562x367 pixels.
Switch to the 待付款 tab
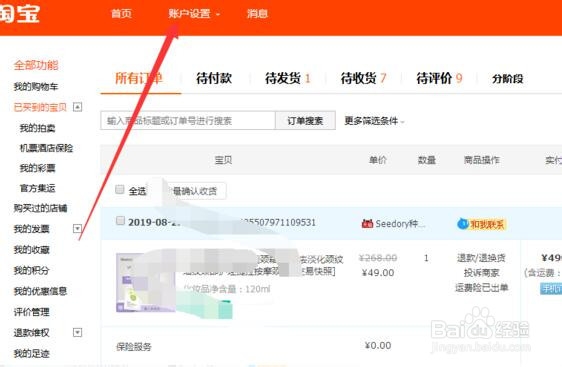coord(214,78)
